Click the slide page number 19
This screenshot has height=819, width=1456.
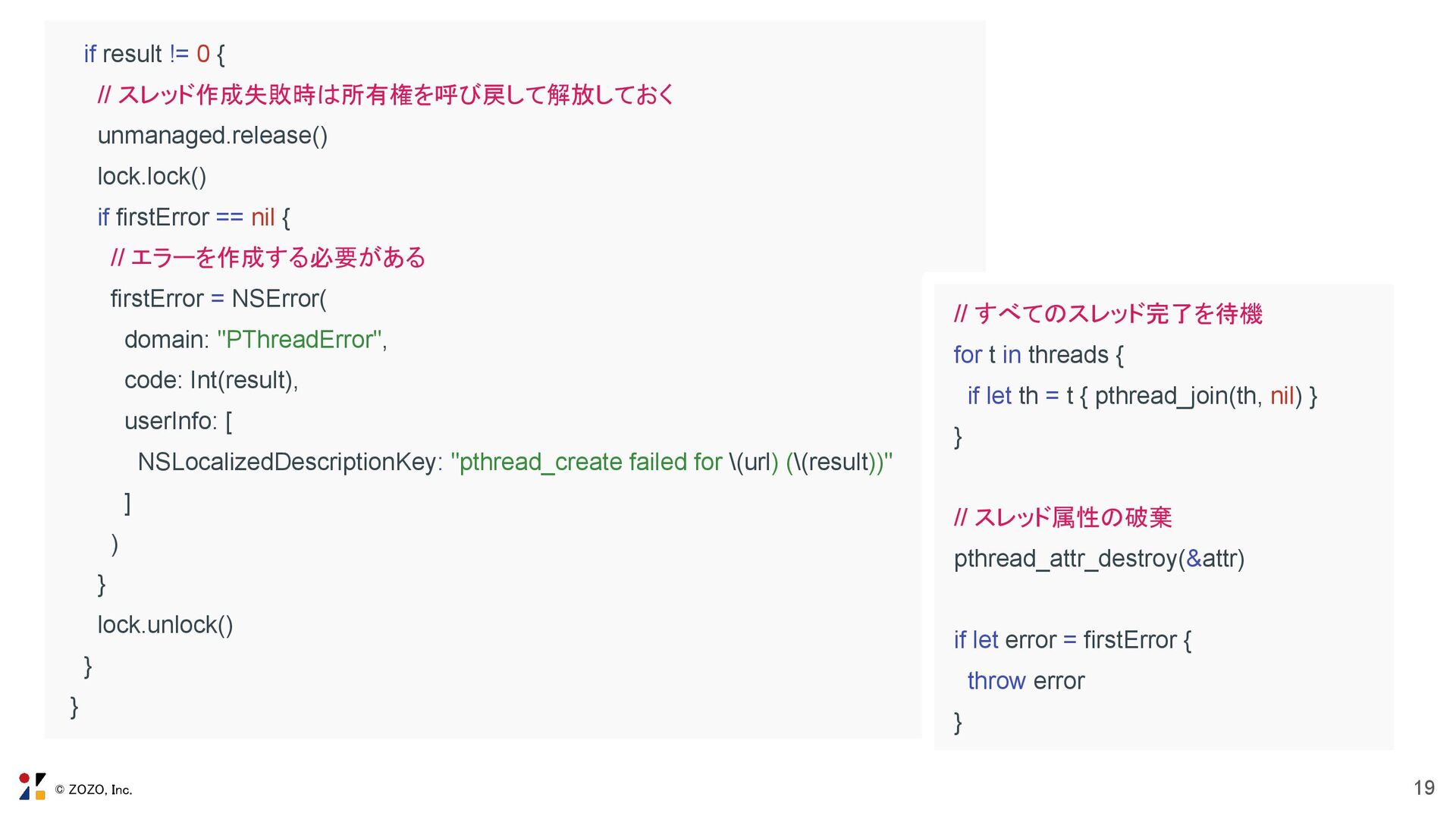1423,788
